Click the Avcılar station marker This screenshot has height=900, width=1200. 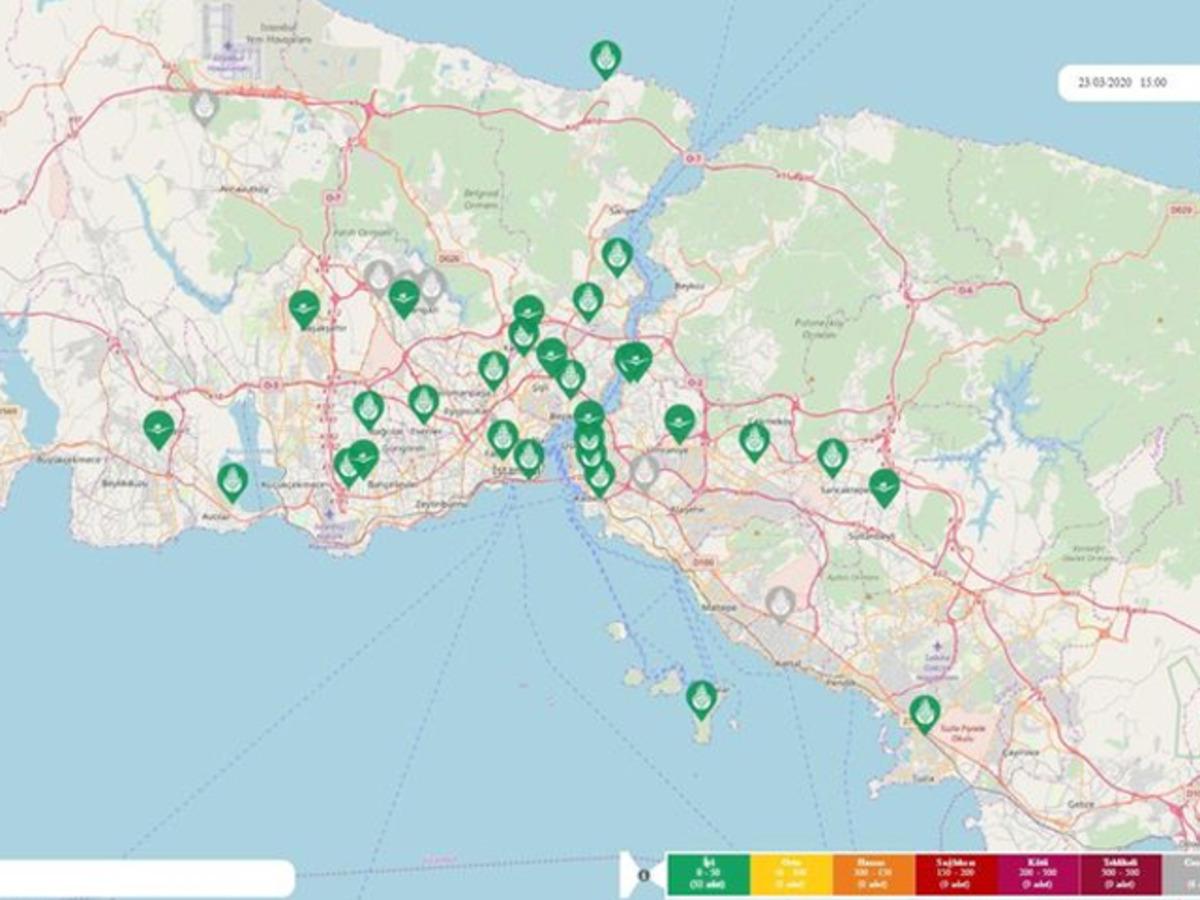click(235, 478)
